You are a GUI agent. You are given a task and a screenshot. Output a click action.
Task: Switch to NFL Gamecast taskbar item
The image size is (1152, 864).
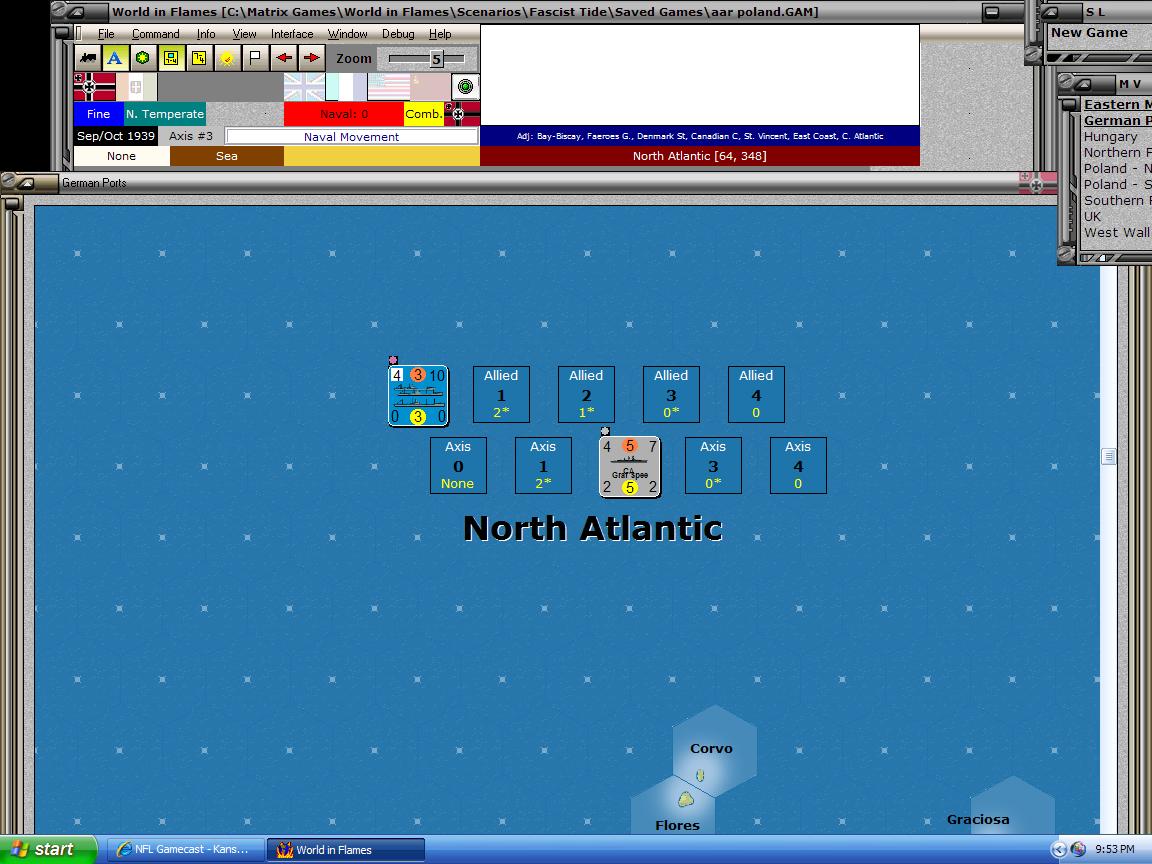click(186, 849)
